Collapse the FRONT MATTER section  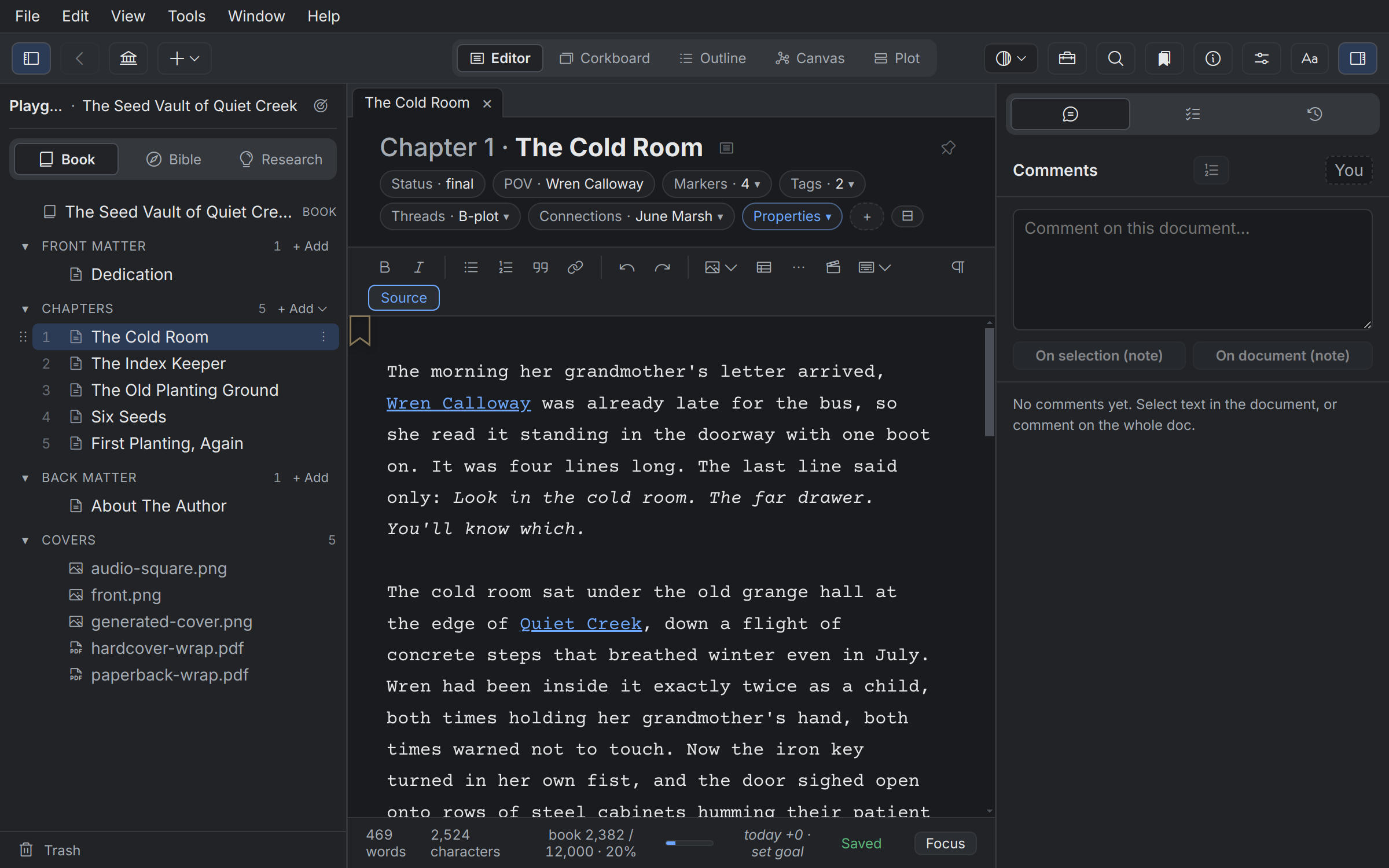click(x=25, y=247)
